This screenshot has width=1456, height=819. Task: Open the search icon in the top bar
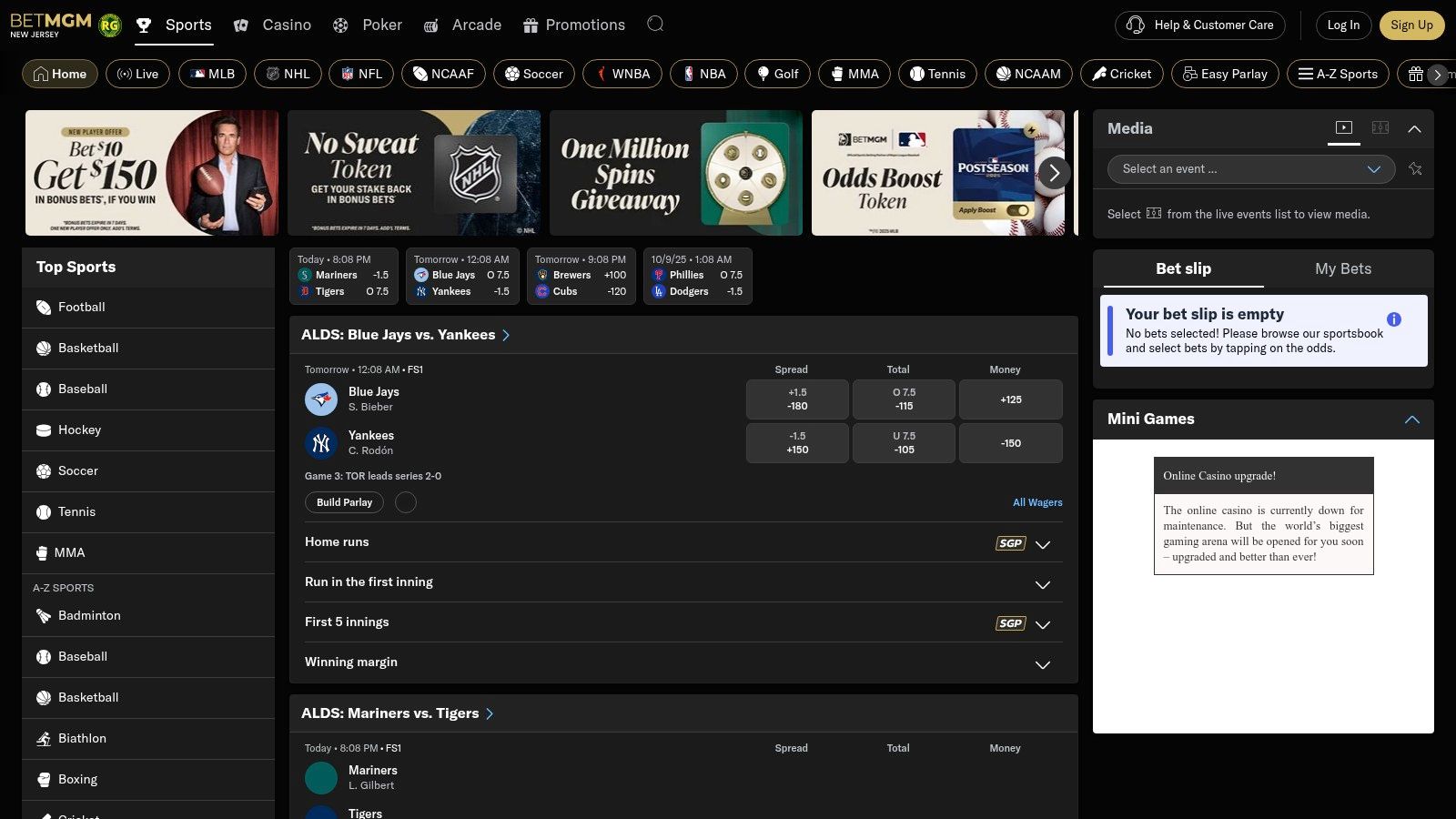click(x=654, y=25)
